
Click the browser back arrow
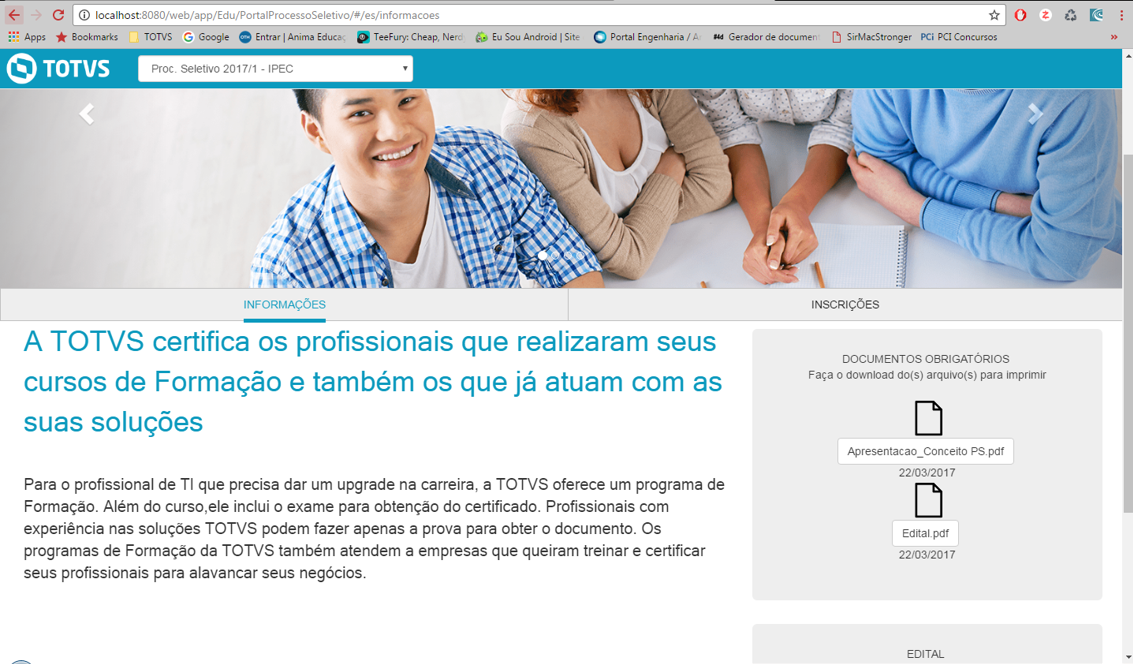point(14,14)
